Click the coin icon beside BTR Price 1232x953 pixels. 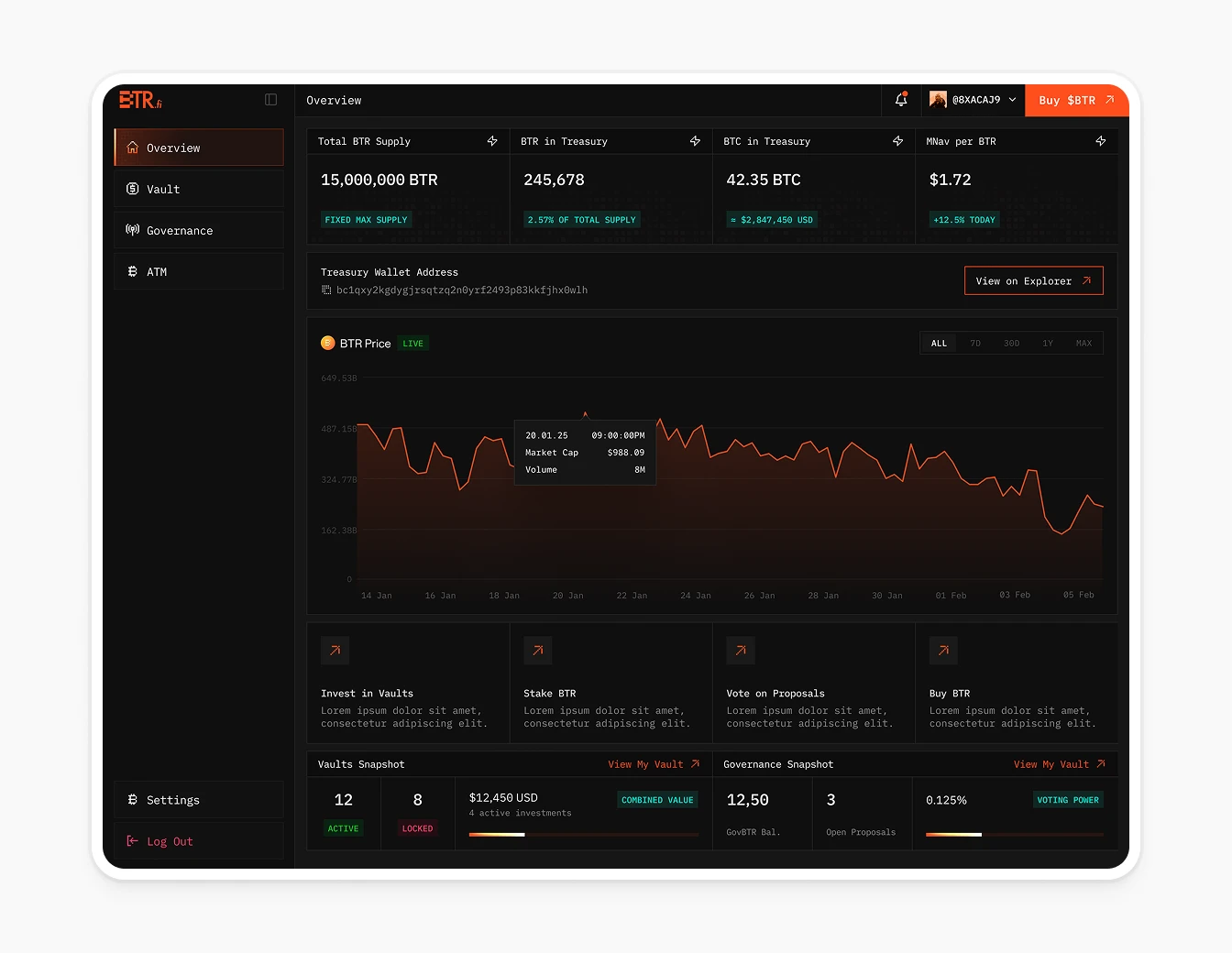point(328,343)
